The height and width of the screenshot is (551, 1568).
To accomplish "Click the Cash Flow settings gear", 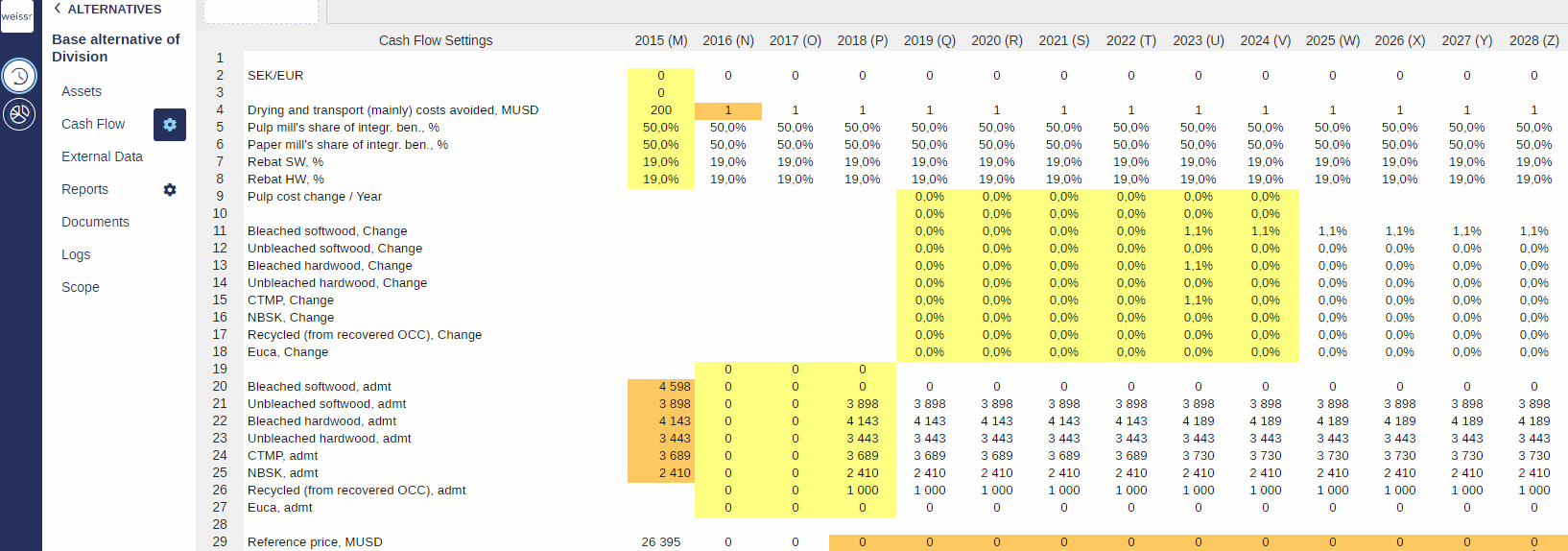I will point(170,125).
